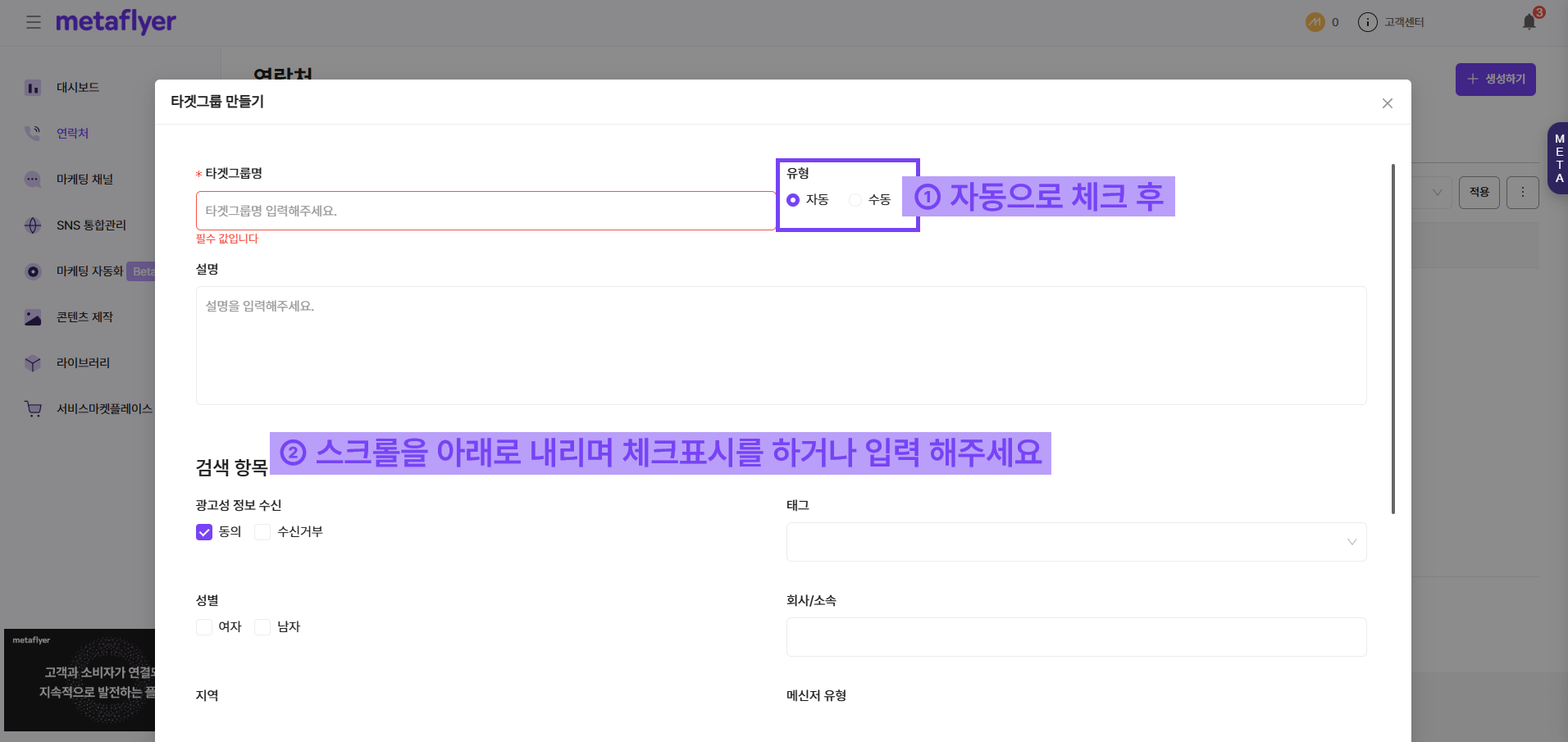Go to 콘텐츠 제작 menu
The width and height of the screenshot is (1568, 742).
84,317
